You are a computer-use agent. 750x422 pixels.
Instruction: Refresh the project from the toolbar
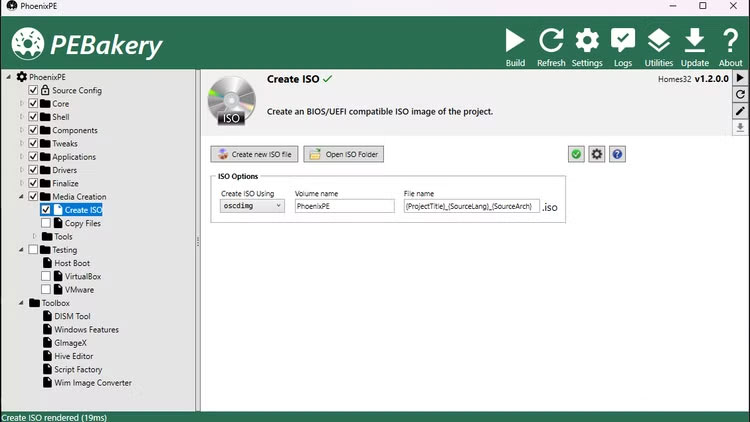[551, 47]
